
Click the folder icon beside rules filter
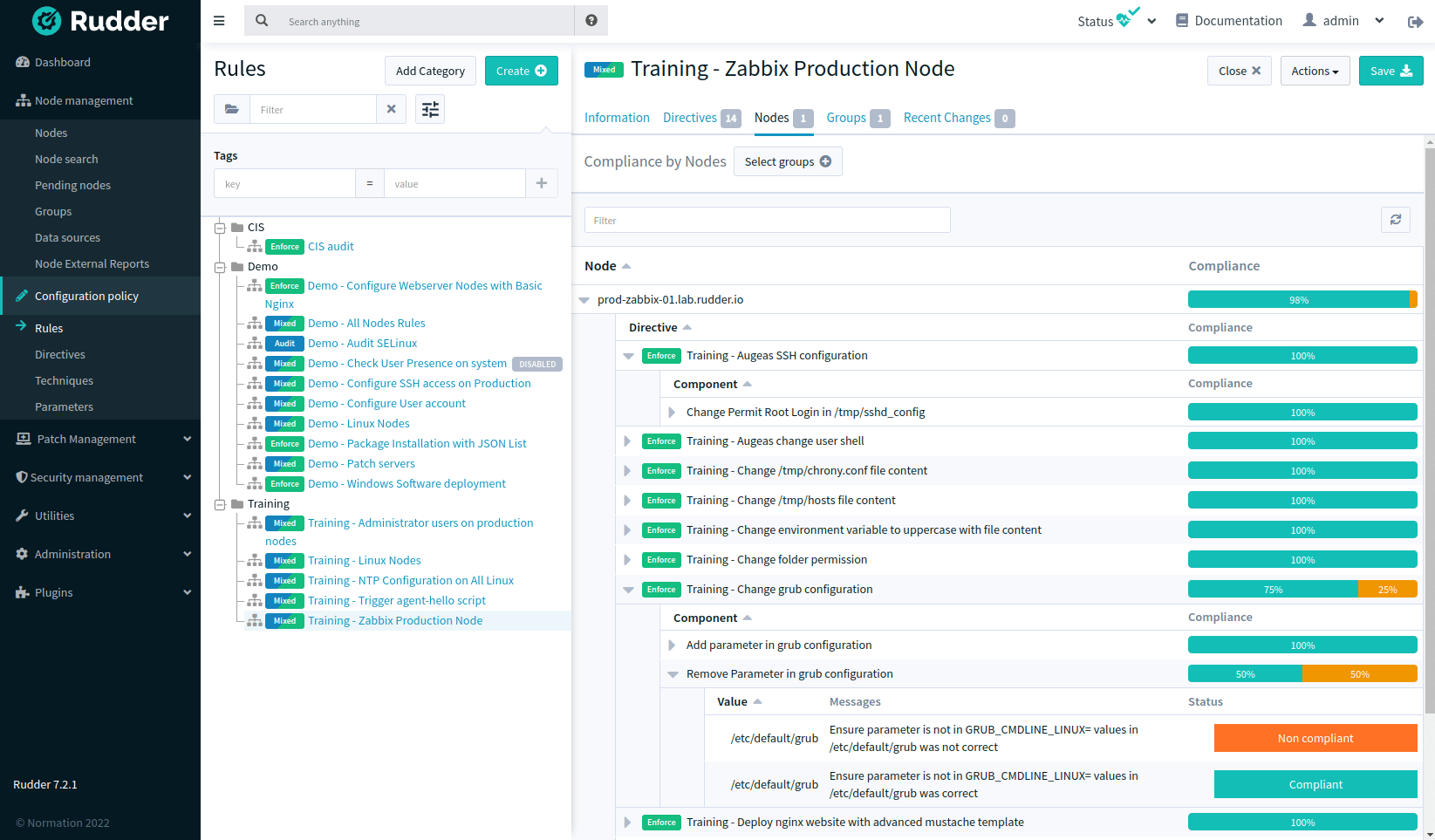[232, 109]
